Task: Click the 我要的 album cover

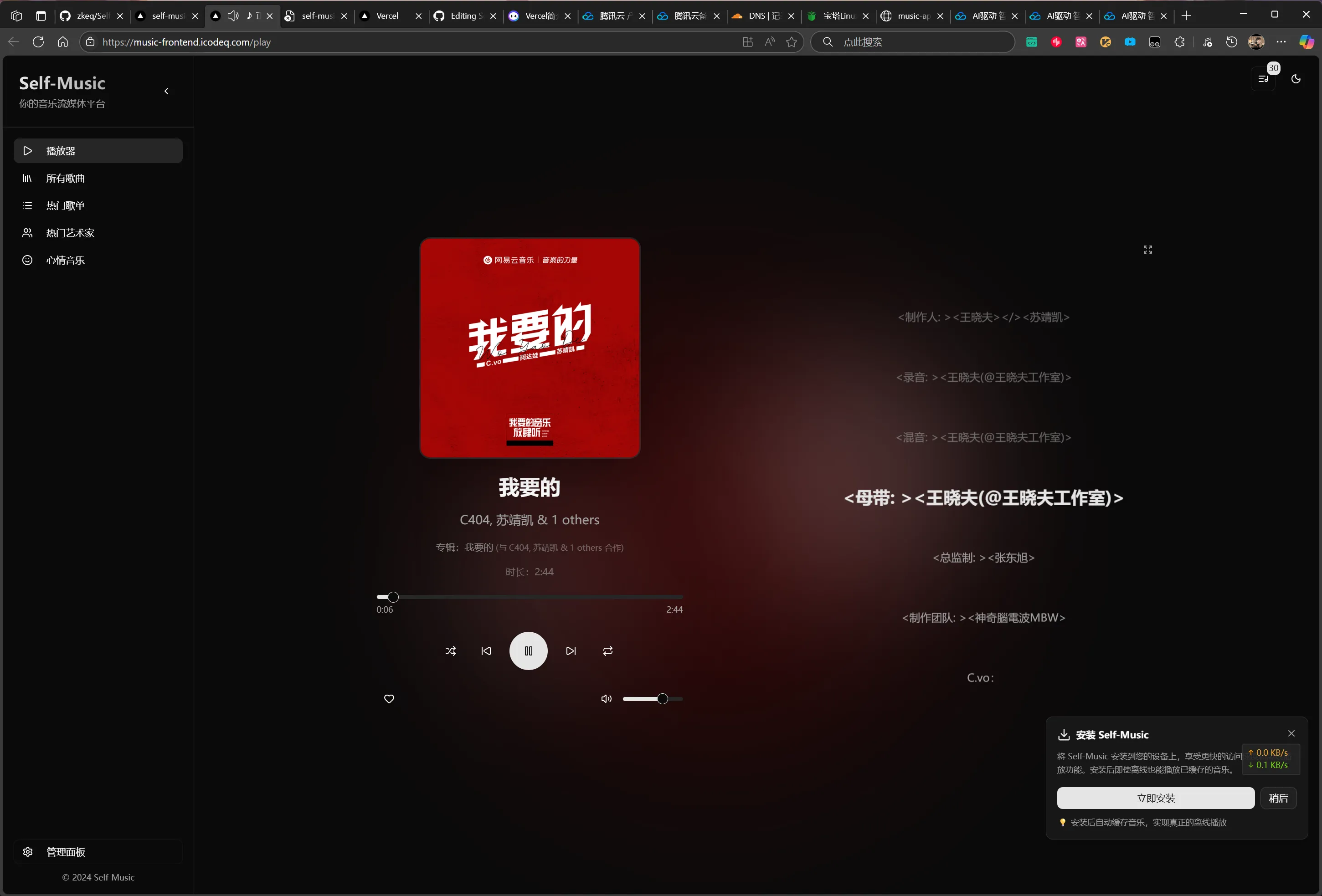Action: [x=530, y=348]
